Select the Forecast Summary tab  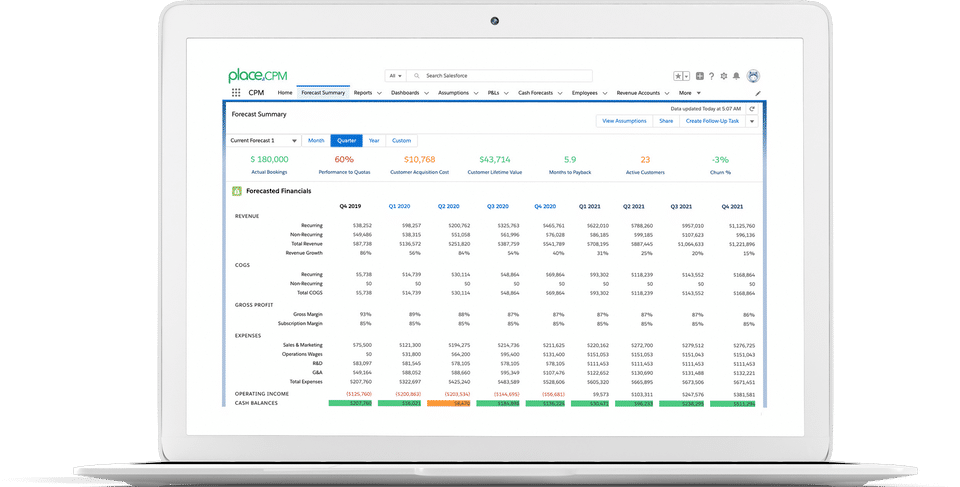click(x=323, y=93)
